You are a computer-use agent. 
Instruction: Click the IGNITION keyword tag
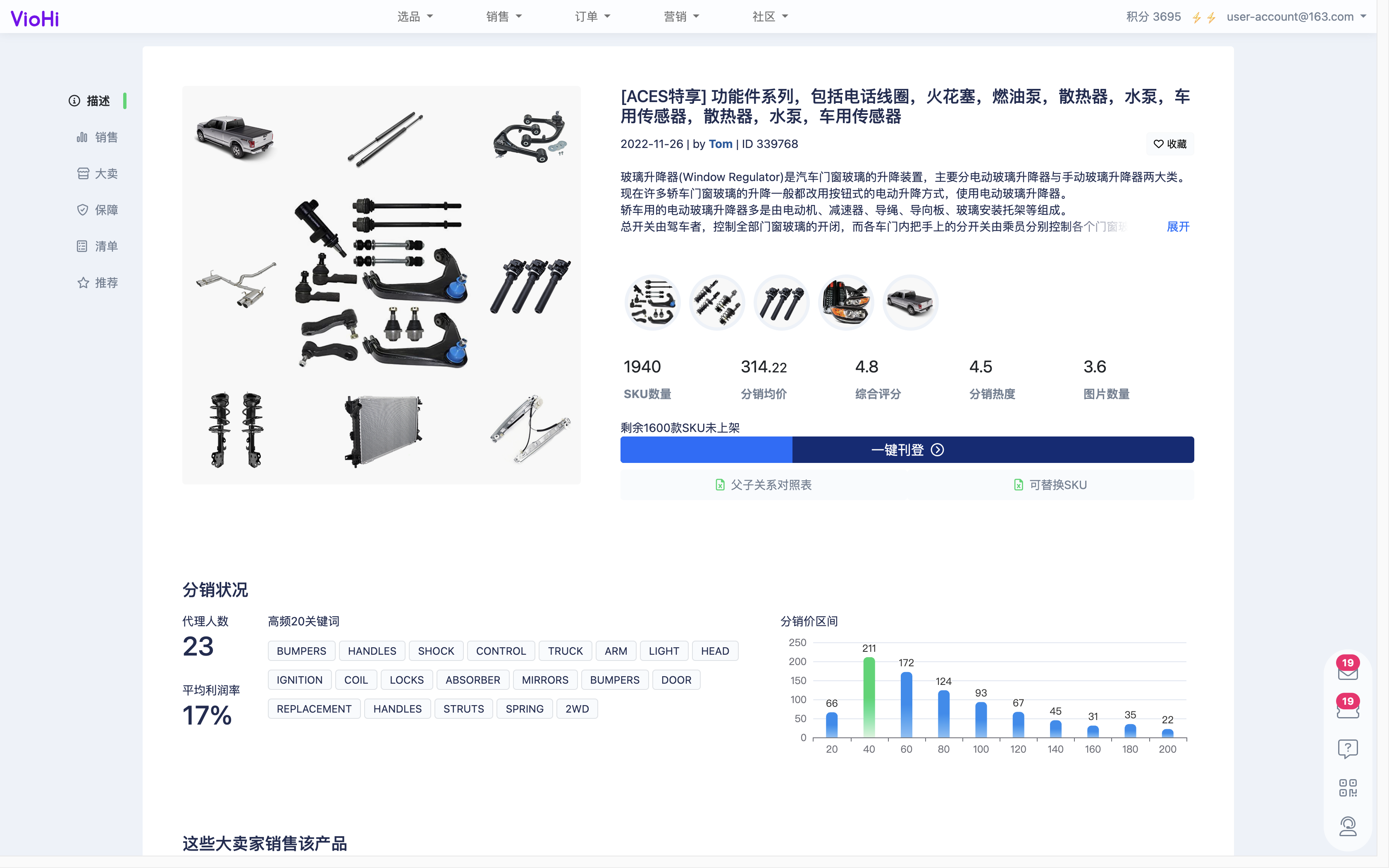click(299, 680)
